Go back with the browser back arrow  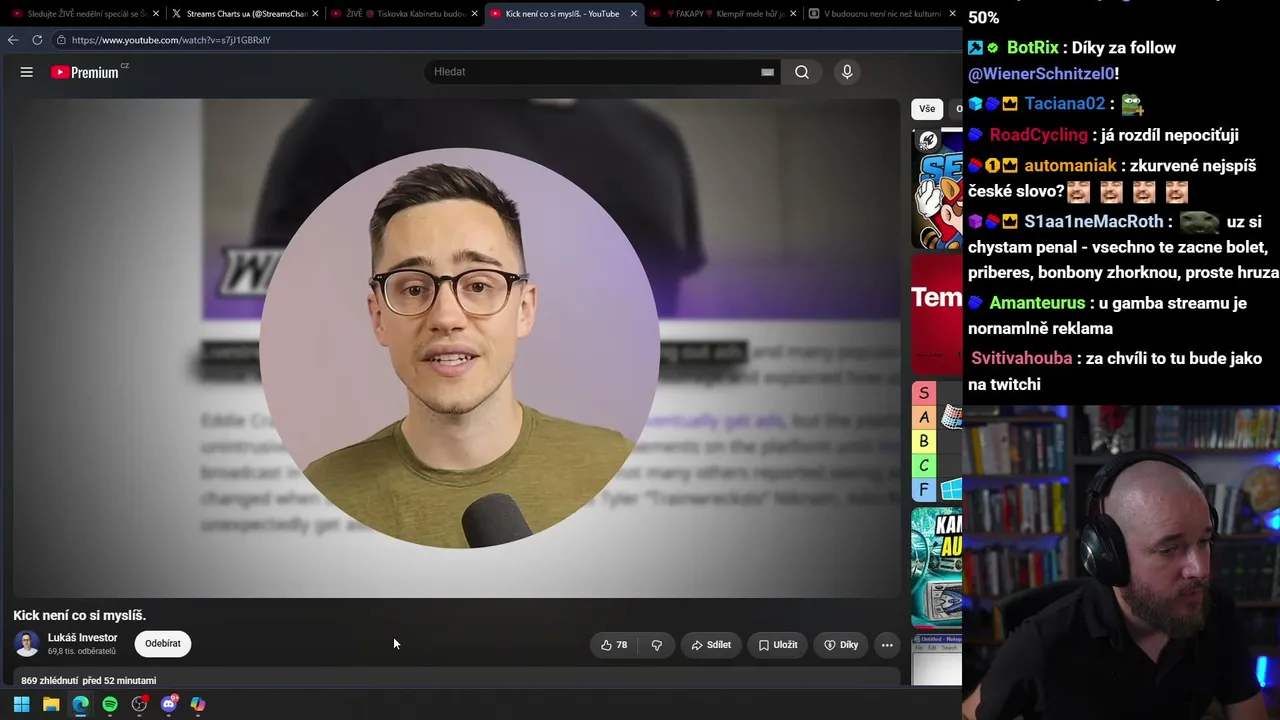pyautogui.click(x=13, y=40)
